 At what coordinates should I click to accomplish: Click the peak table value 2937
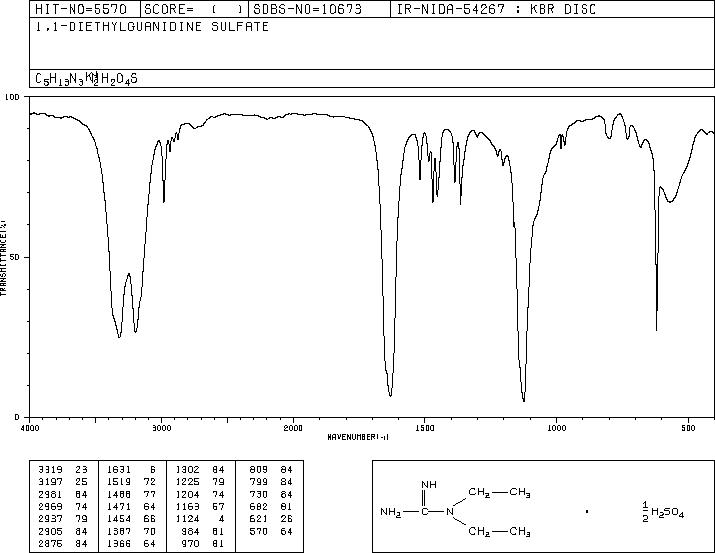(x=50, y=519)
